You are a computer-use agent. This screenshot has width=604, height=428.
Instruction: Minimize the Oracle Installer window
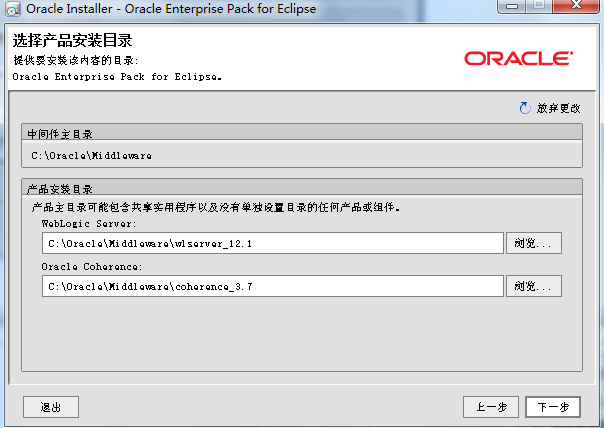(x=512, y=6)
